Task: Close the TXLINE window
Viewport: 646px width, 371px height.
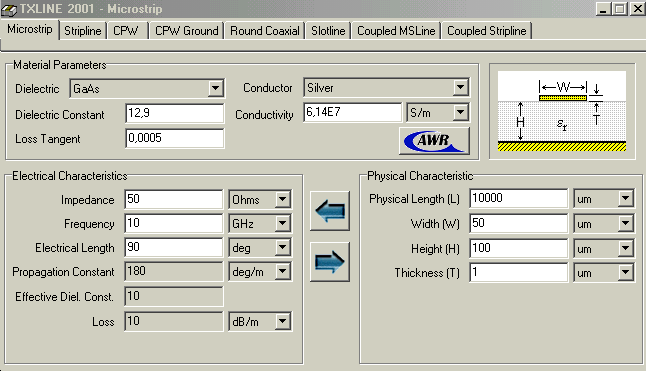Action: 637,9
